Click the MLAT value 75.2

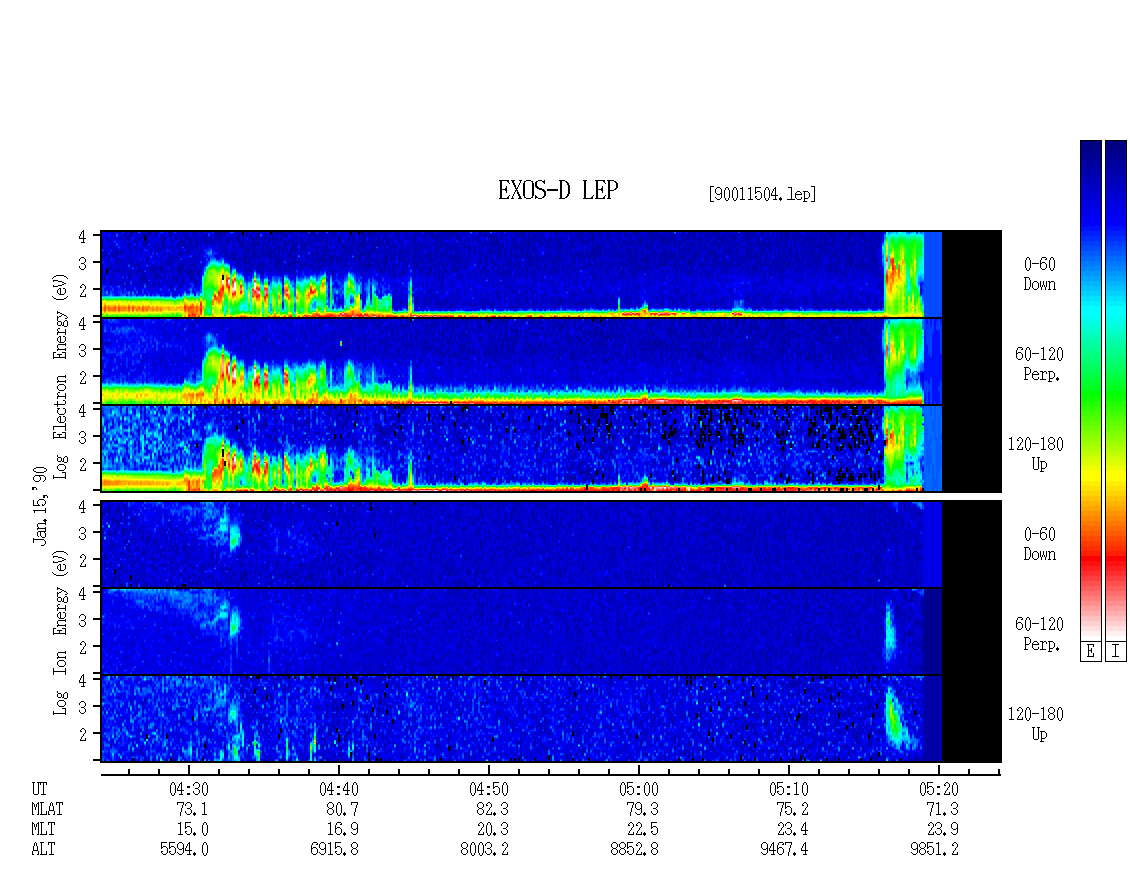(x=792, y=809)
